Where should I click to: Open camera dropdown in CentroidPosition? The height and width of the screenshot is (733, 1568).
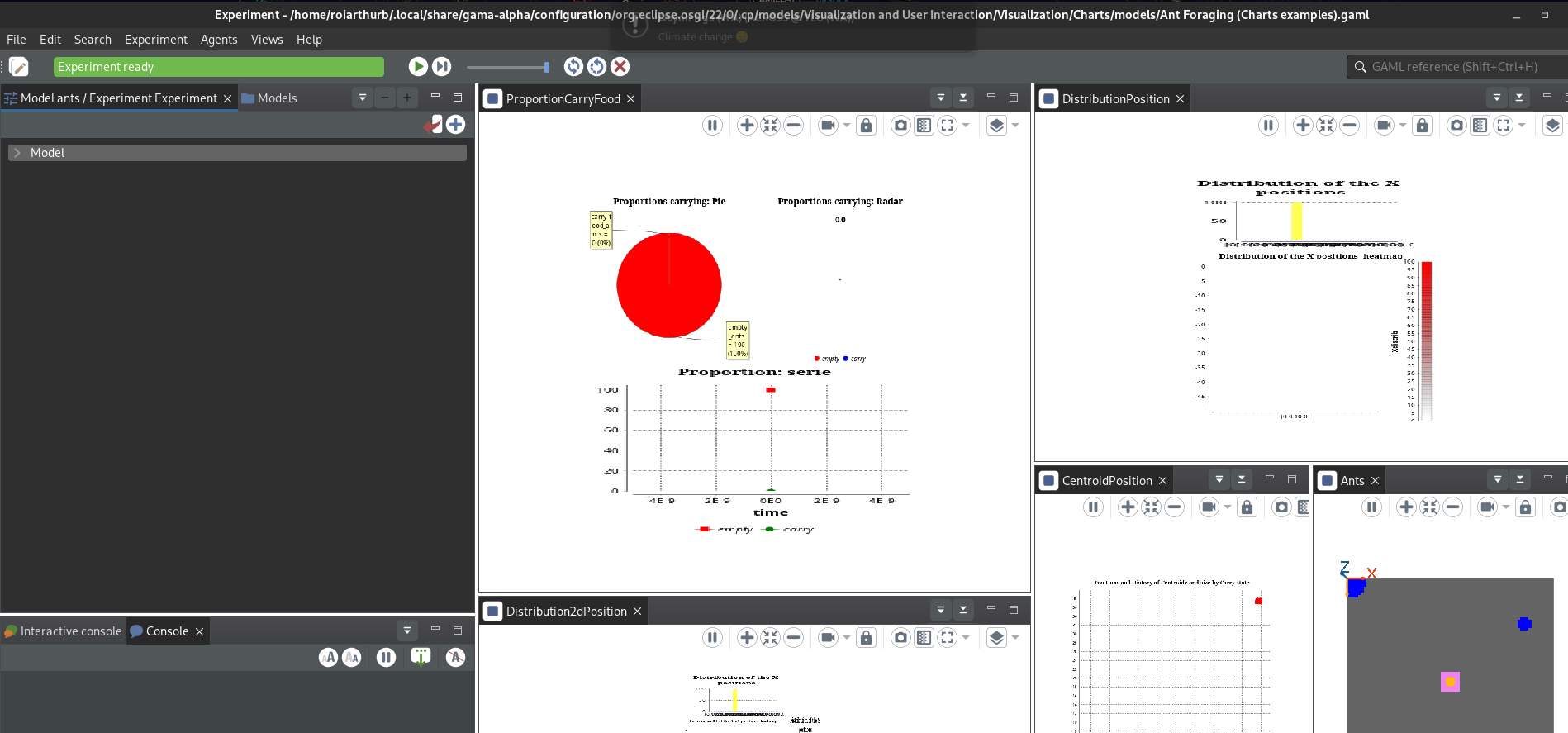tap(1227, 507)
